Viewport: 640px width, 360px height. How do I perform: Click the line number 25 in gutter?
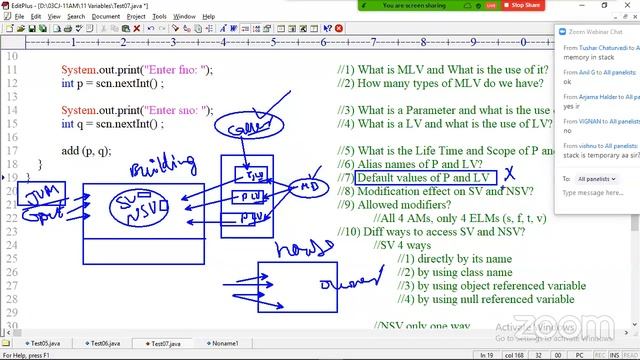click(12, 259)
